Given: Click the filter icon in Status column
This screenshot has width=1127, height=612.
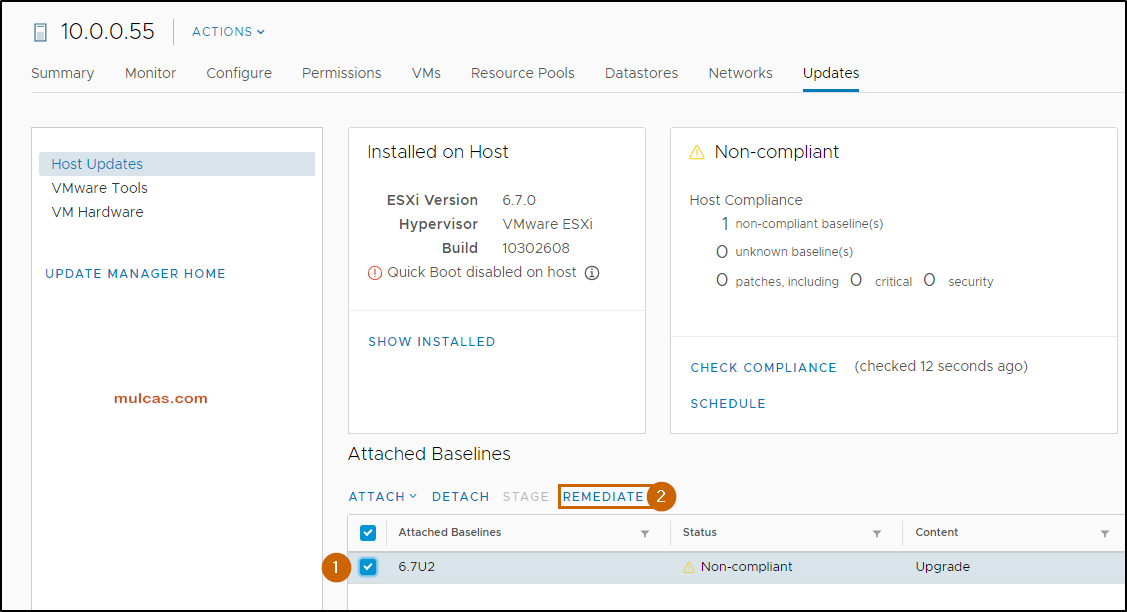Looking at the screenshot, I should coord(877,534).
